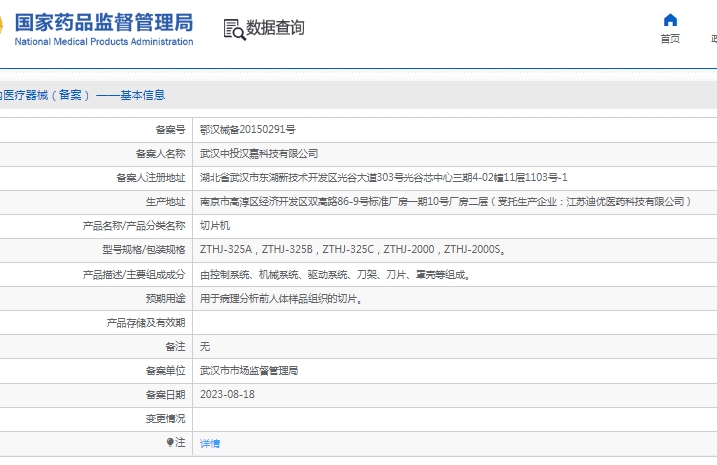Click the 备案人名称 label
This screenshot has width=717, height=465.
[x=161, y=154]
